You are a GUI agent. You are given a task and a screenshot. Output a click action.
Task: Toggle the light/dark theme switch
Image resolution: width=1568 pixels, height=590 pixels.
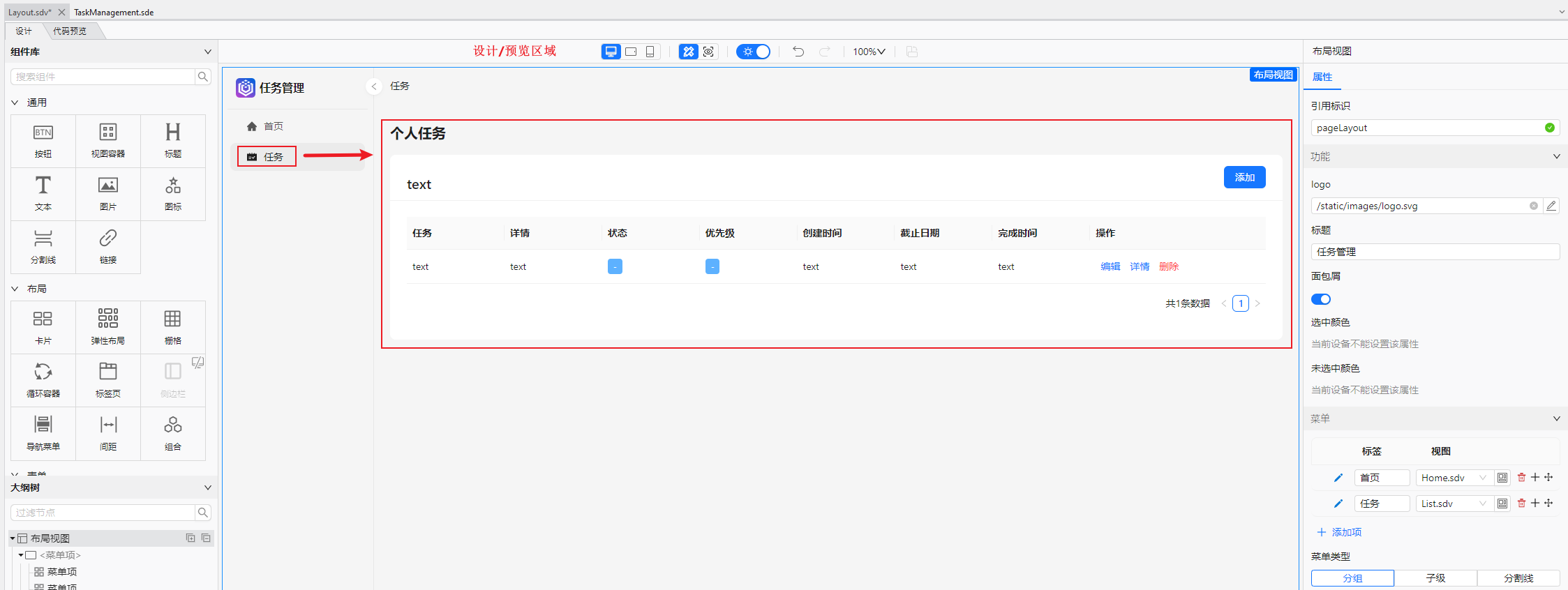coord(754,52)
